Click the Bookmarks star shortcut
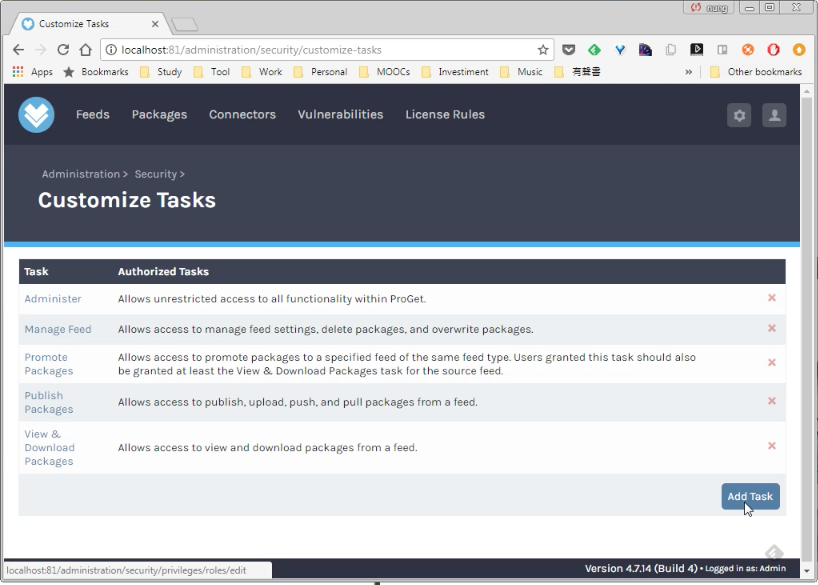 (96, 72)
